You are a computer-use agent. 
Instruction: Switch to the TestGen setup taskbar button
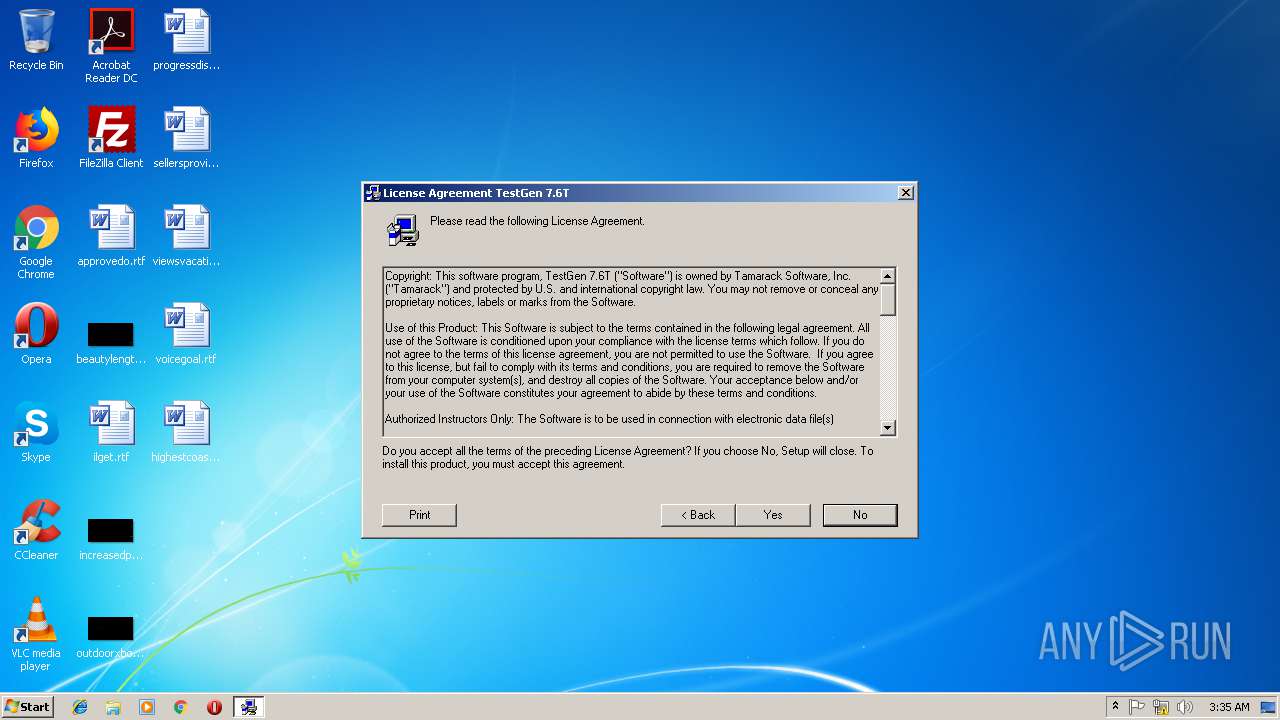tap(249, 707)
